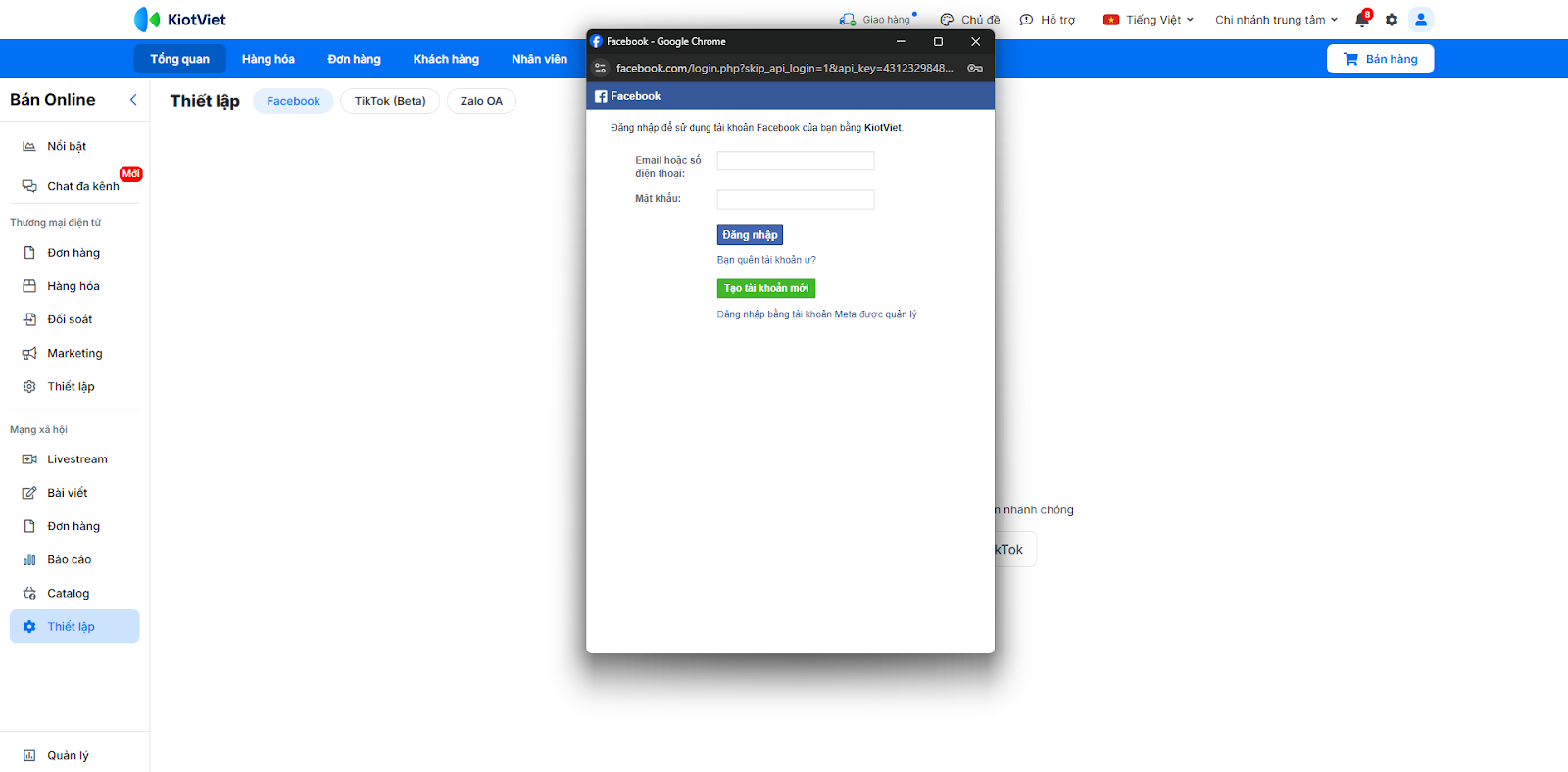Open the notifications bell
This screenshot has width=1568, height=772.
(1362, 20)
